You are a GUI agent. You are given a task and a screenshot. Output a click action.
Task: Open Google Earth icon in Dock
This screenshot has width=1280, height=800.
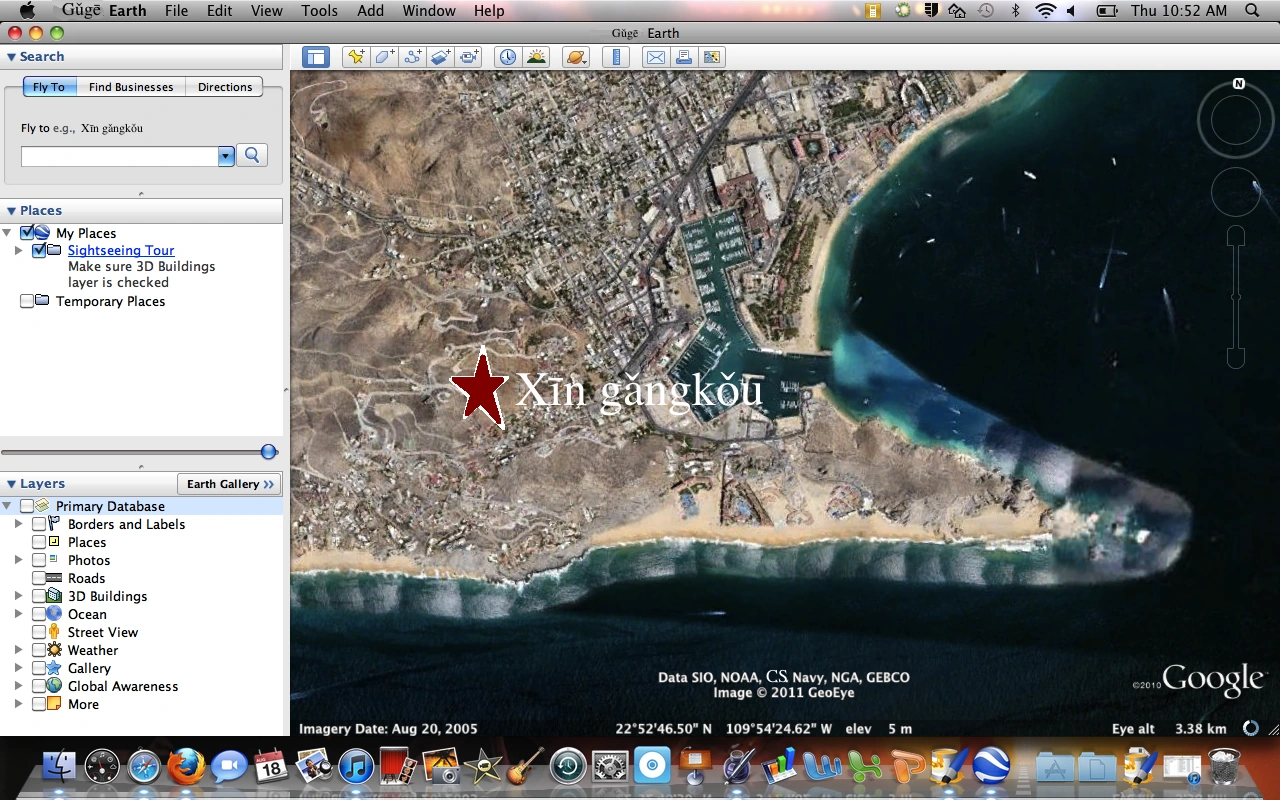(x=990, y=767)
